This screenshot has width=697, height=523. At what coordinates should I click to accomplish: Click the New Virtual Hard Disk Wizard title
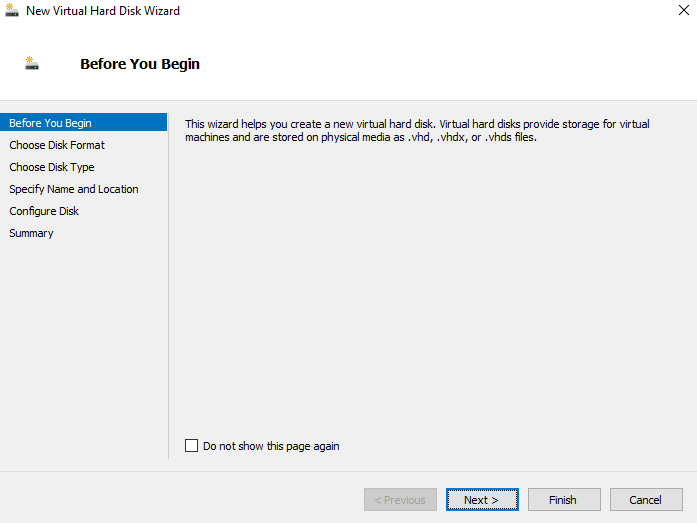tap(103, 11)
